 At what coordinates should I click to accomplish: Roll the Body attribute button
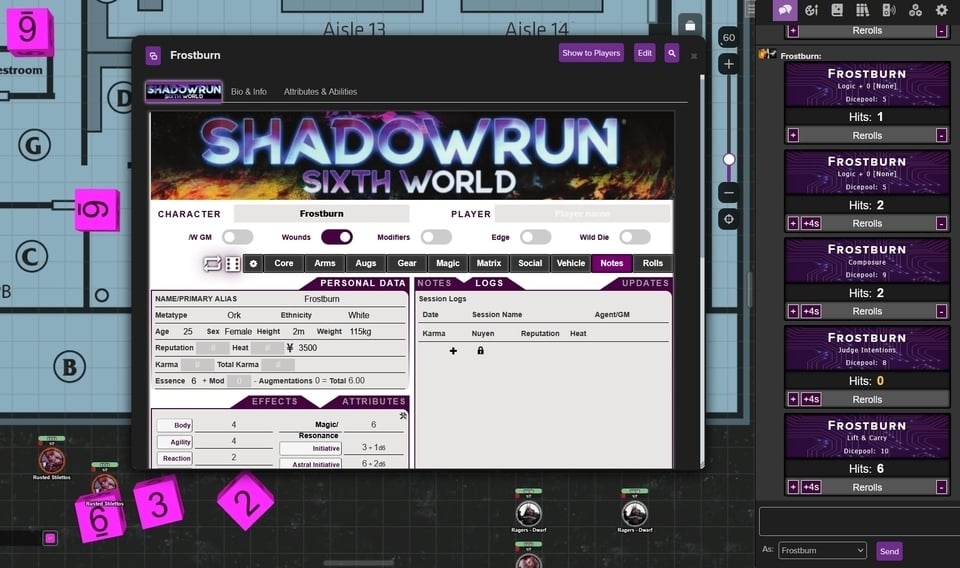click(x=175, y=425)
